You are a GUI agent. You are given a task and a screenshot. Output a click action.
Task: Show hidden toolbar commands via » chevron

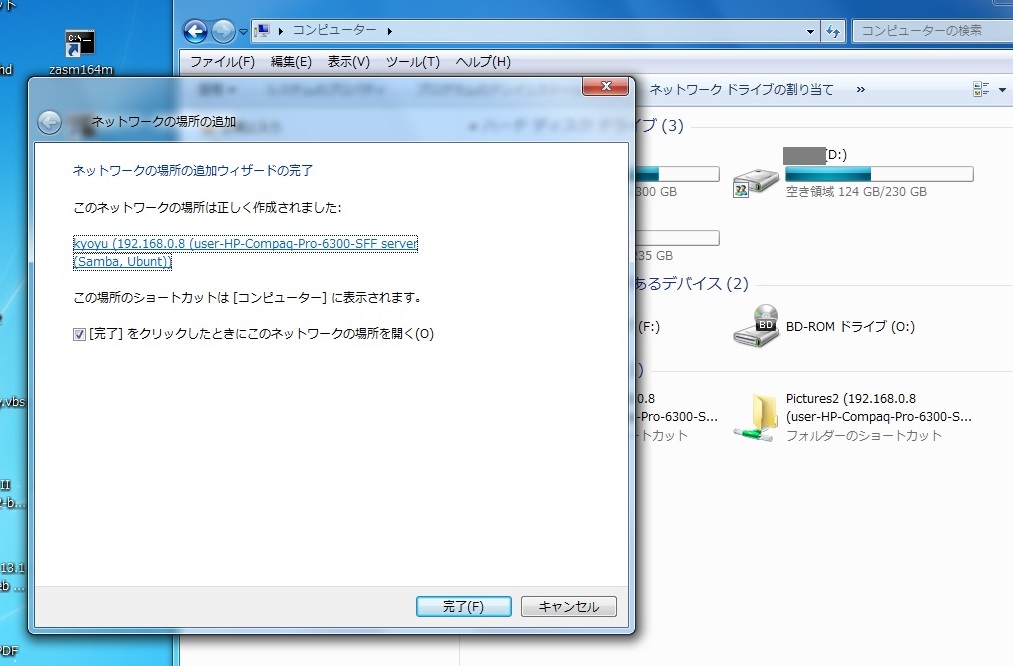pyautogui.click(x=860, y=90)
